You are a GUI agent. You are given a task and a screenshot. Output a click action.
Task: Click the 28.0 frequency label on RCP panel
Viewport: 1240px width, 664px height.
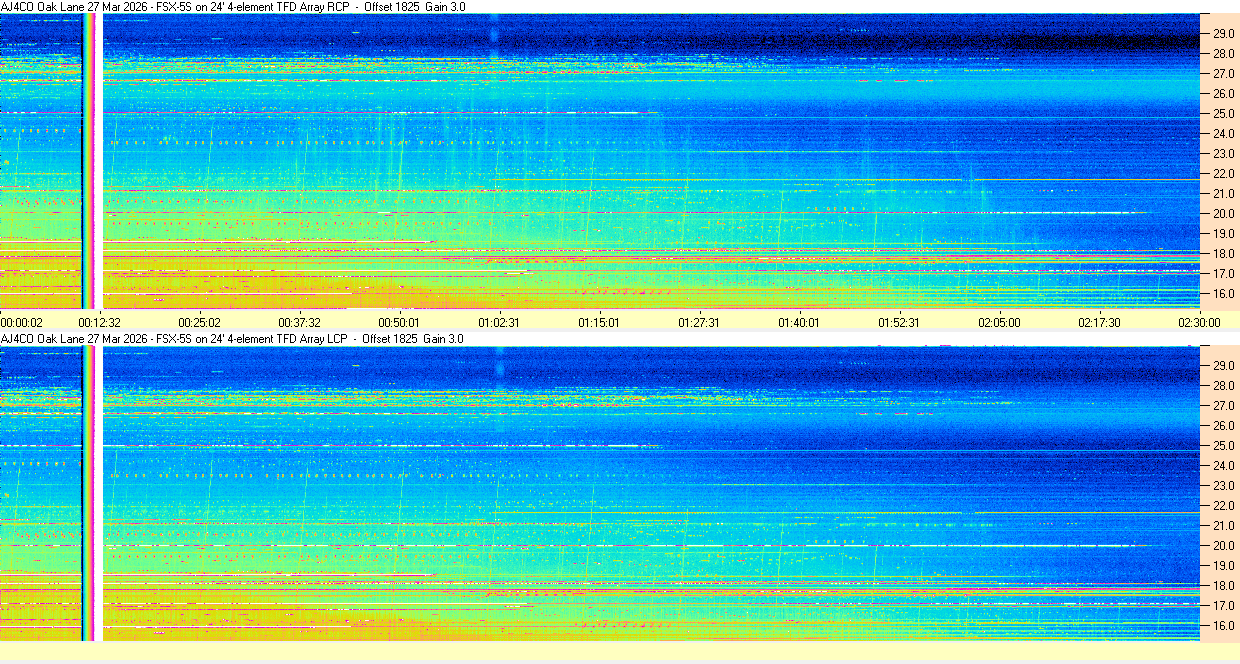(x=1224, y=54)
